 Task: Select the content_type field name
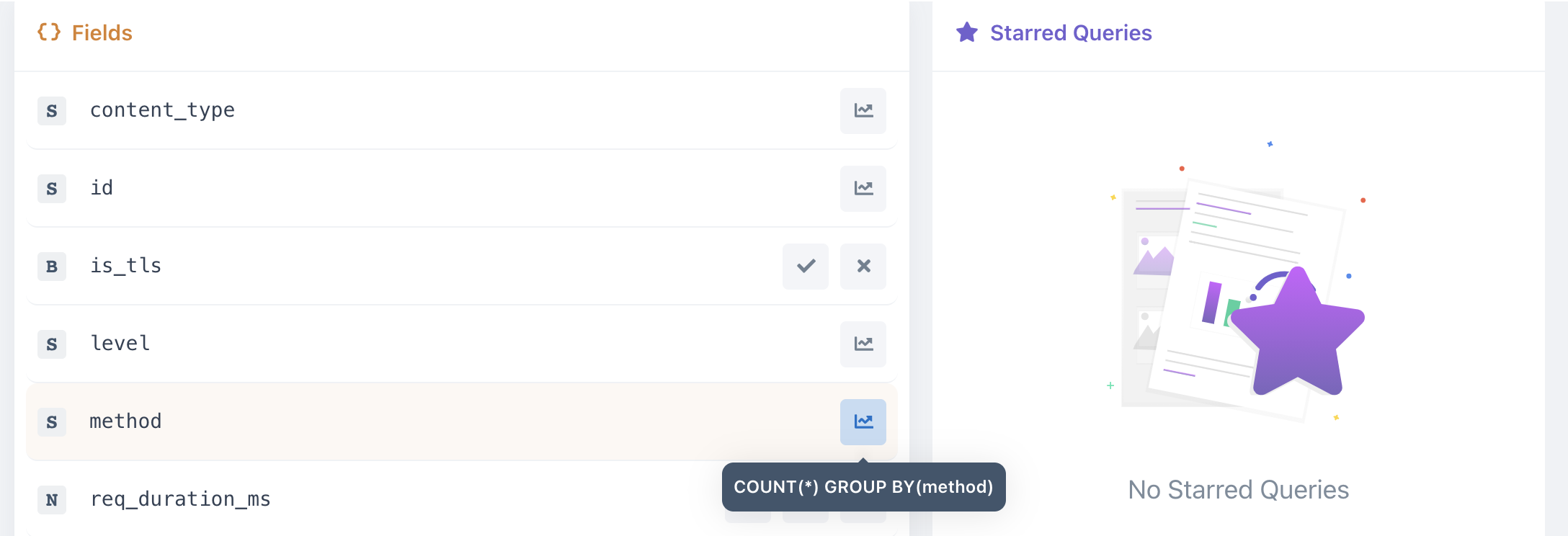162,110
